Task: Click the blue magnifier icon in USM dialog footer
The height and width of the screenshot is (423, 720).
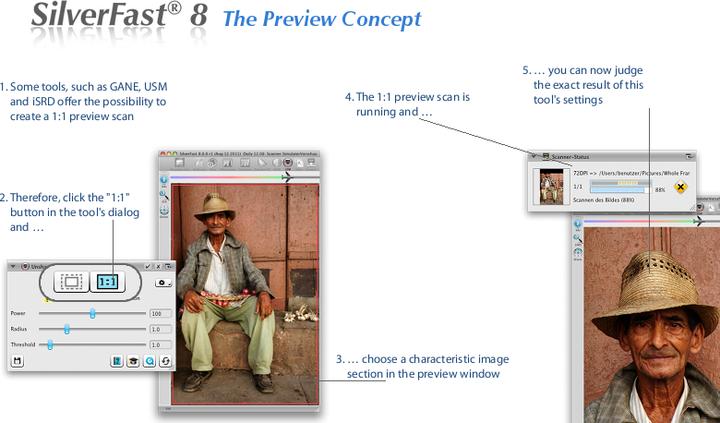Action: [x=149, y=361]
